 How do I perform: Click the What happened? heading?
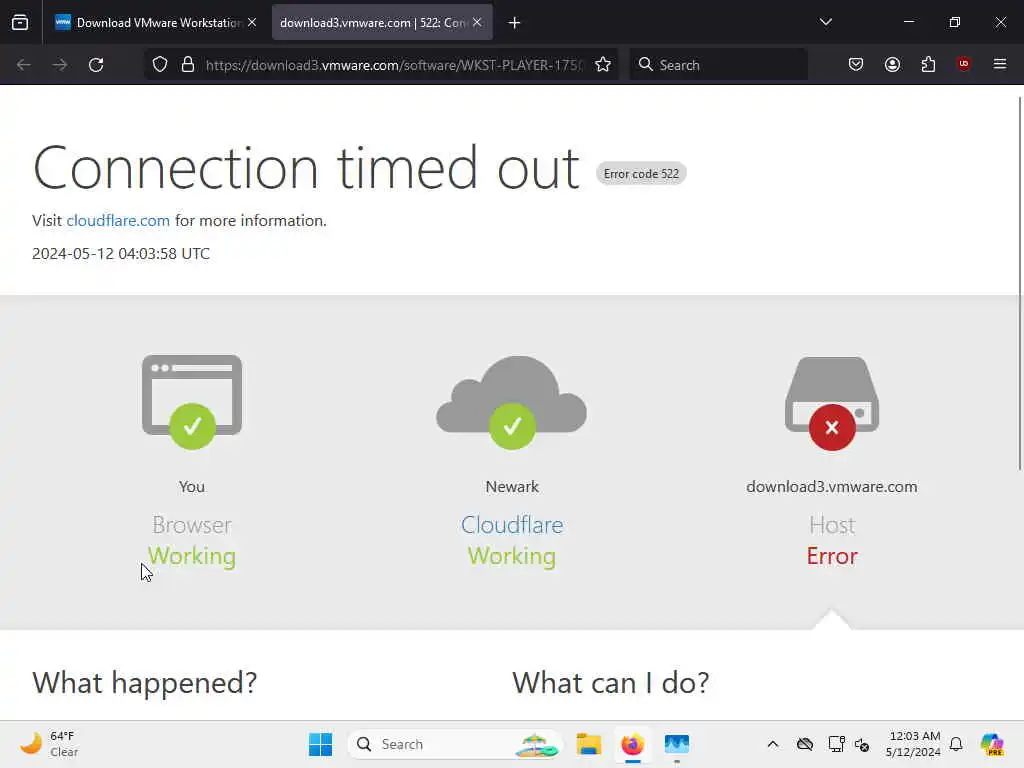(144, 683)
